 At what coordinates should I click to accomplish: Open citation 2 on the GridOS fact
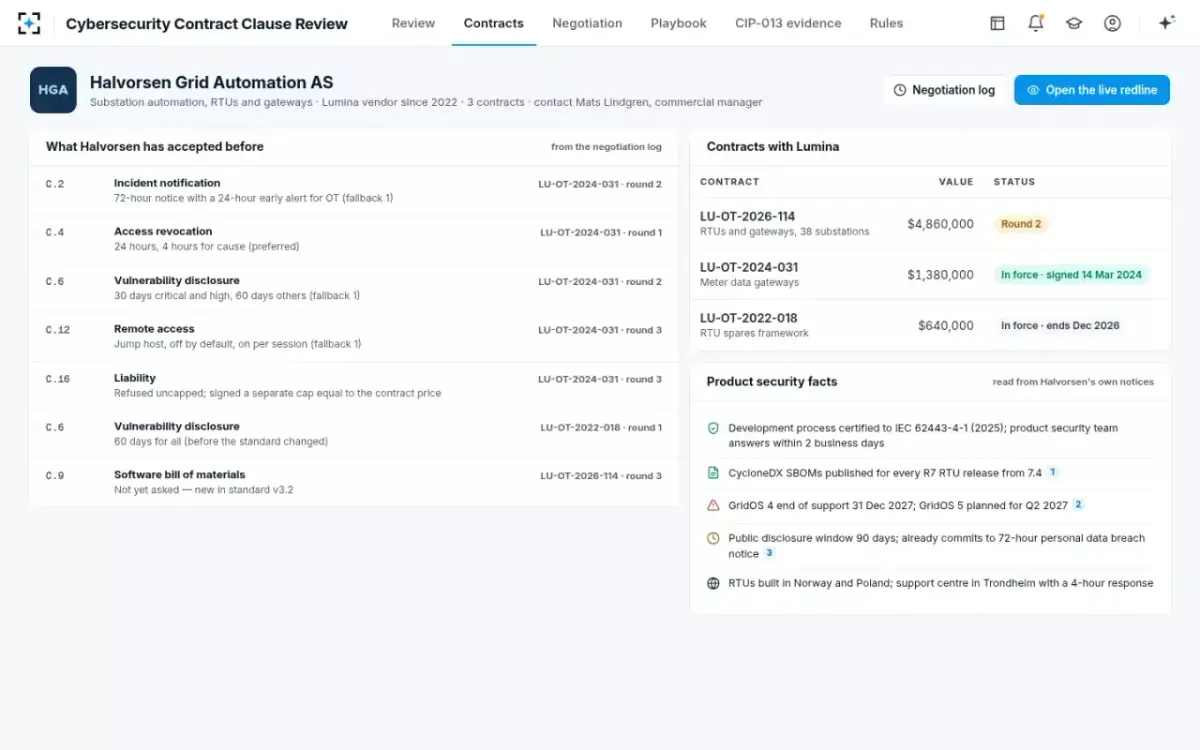tap(1078, 505)
